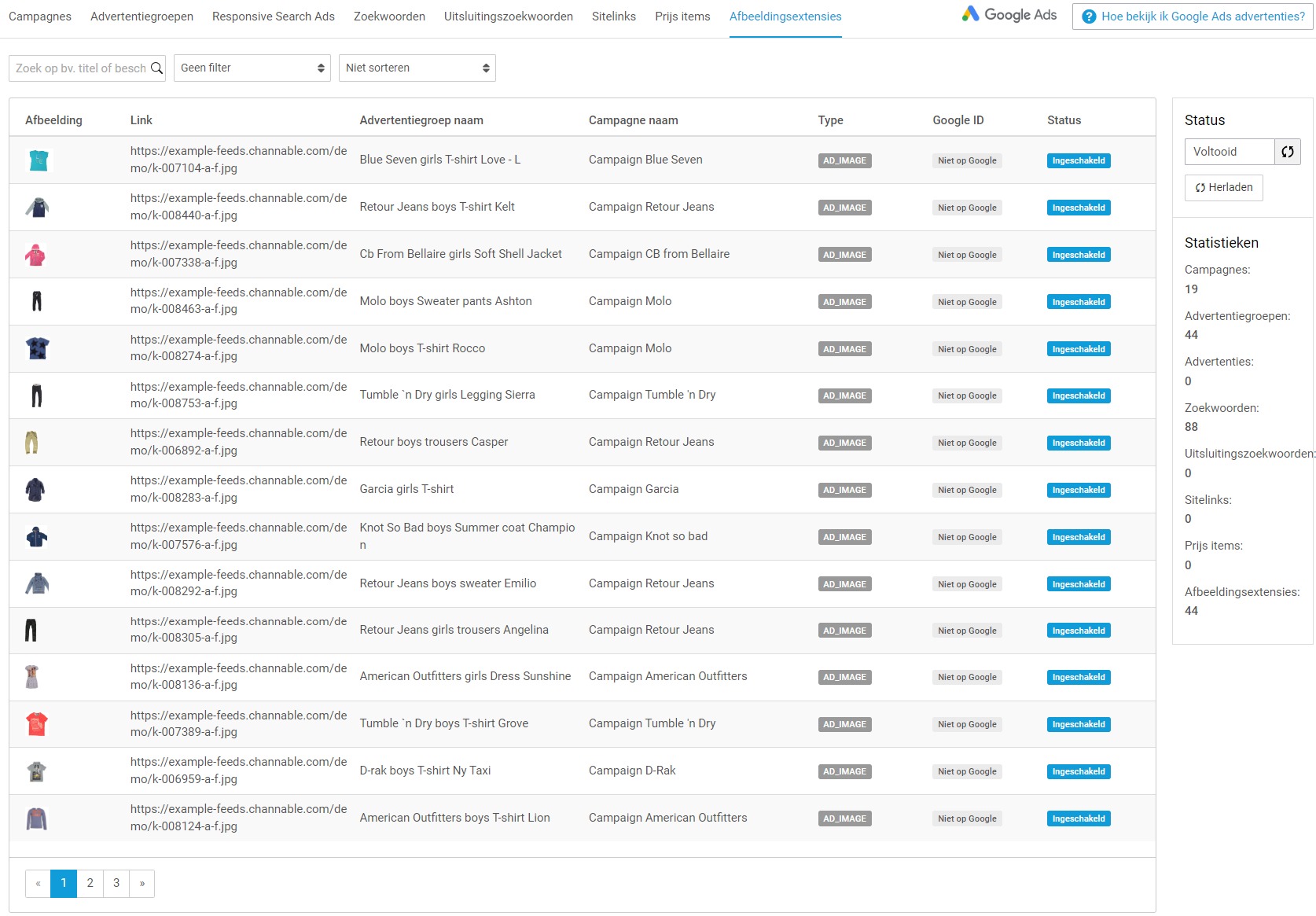Click the Campagne naam column header

coord(634,120)
